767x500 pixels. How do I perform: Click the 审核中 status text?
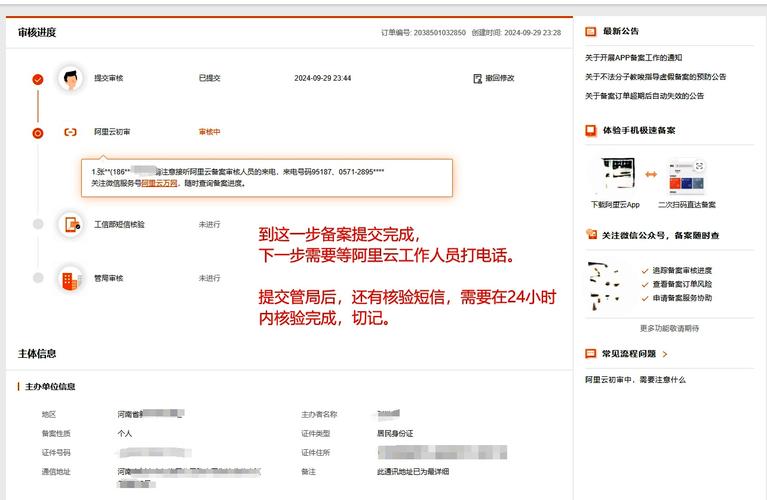pos(209,132)
